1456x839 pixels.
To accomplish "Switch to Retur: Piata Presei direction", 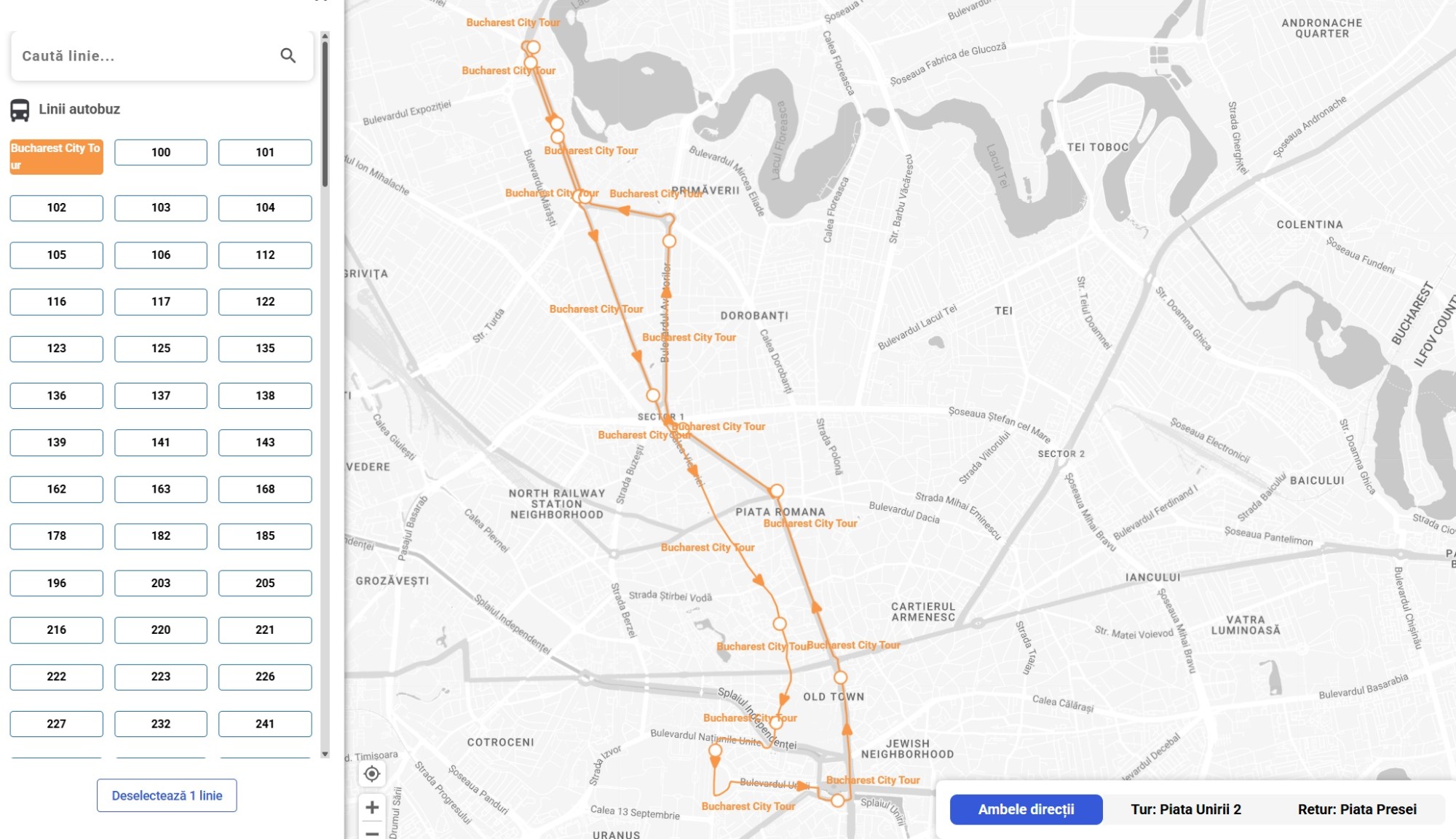I will click(x=1357, y=809).
